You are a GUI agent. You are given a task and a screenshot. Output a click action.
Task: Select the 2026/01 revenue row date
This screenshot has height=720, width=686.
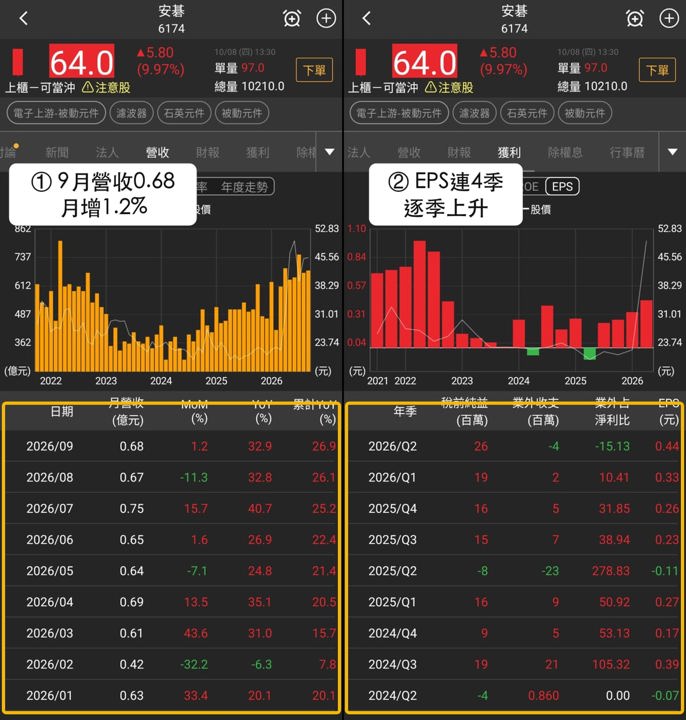click(x=50, y=696)
